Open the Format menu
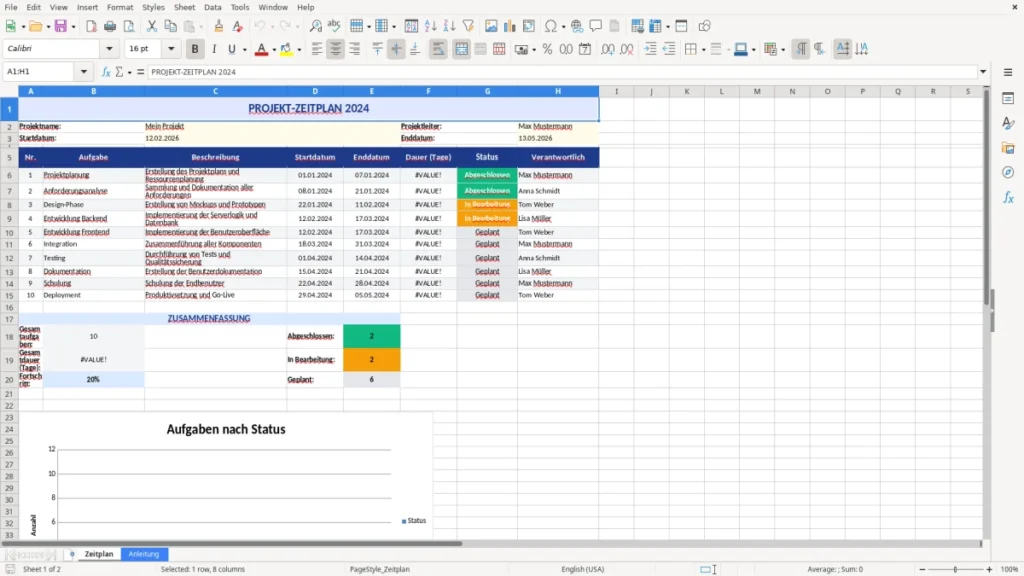1024x576 pixels. pyautogui.click(x=120, y=7)
